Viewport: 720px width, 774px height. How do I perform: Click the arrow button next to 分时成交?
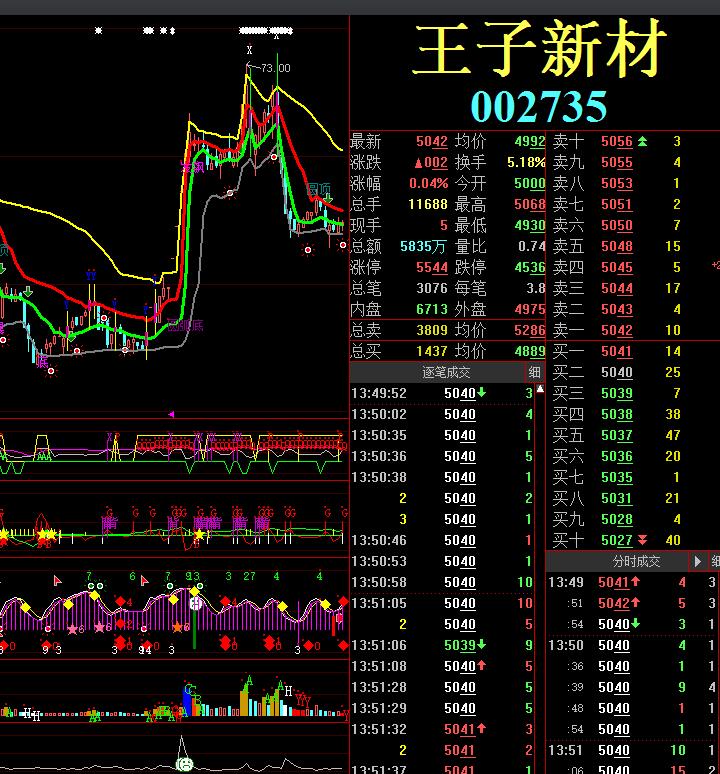697,561
